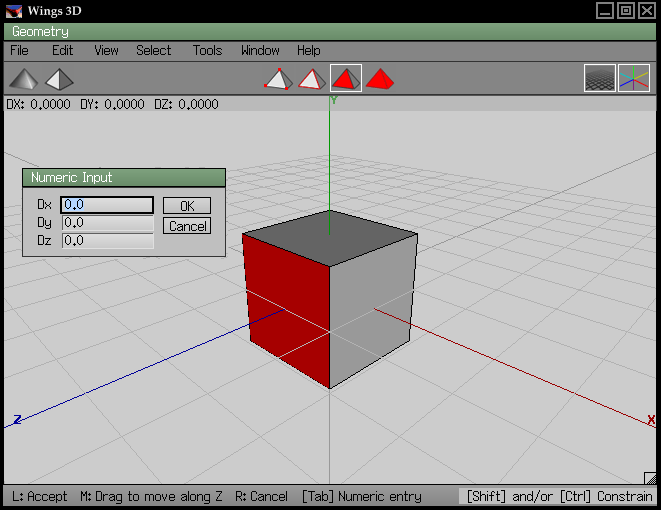Select face selection mode icon

(x=346, y=78)
